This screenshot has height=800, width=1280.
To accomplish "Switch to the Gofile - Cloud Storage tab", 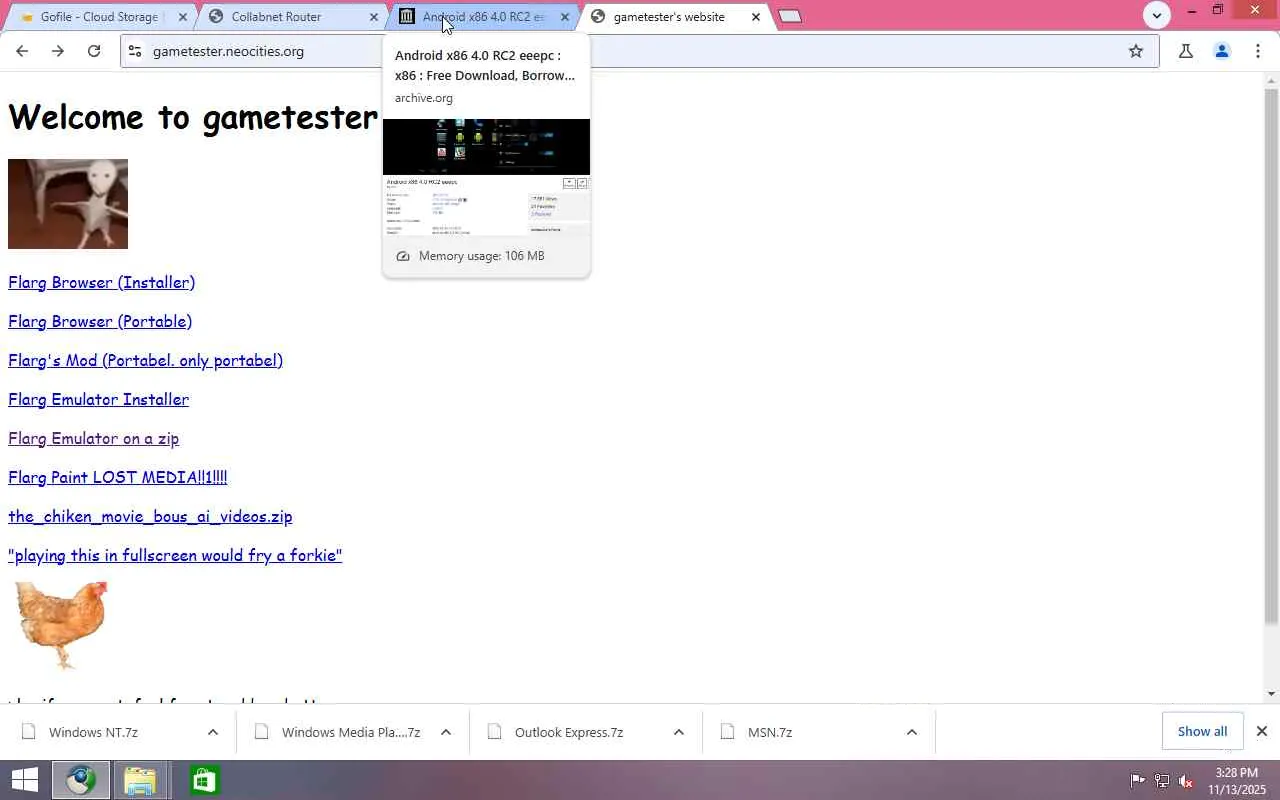I will [x=98, y=17].
